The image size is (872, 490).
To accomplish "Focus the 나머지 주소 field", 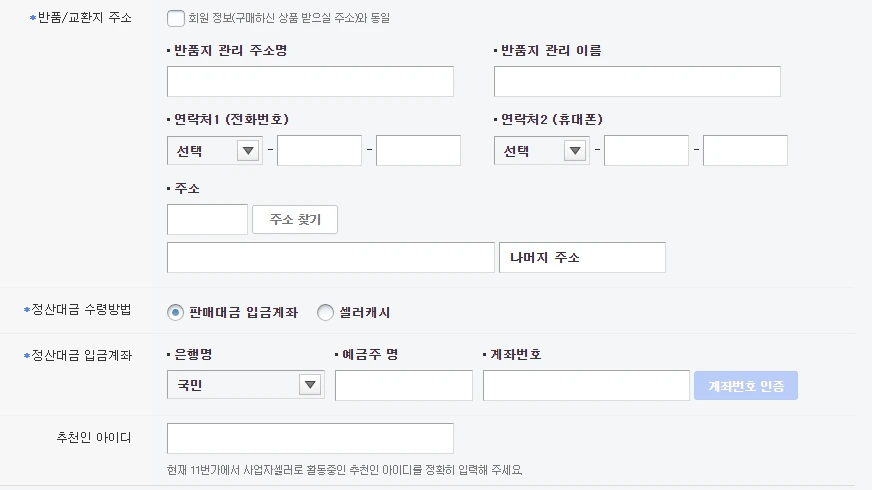I will point(582,257).
